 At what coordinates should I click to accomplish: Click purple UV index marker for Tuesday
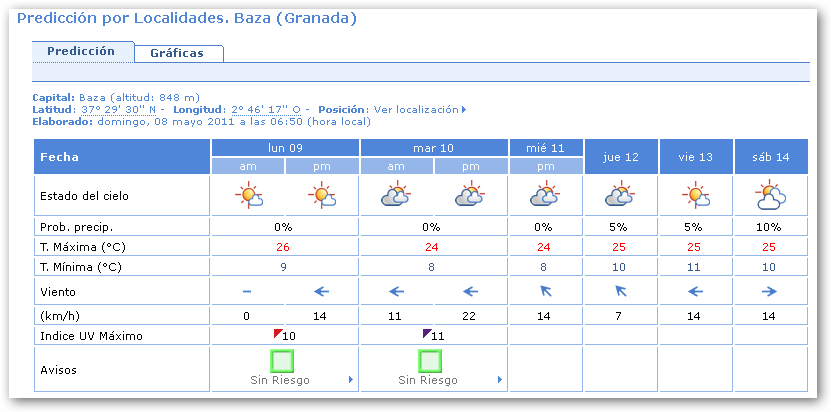tap(427, 332)
